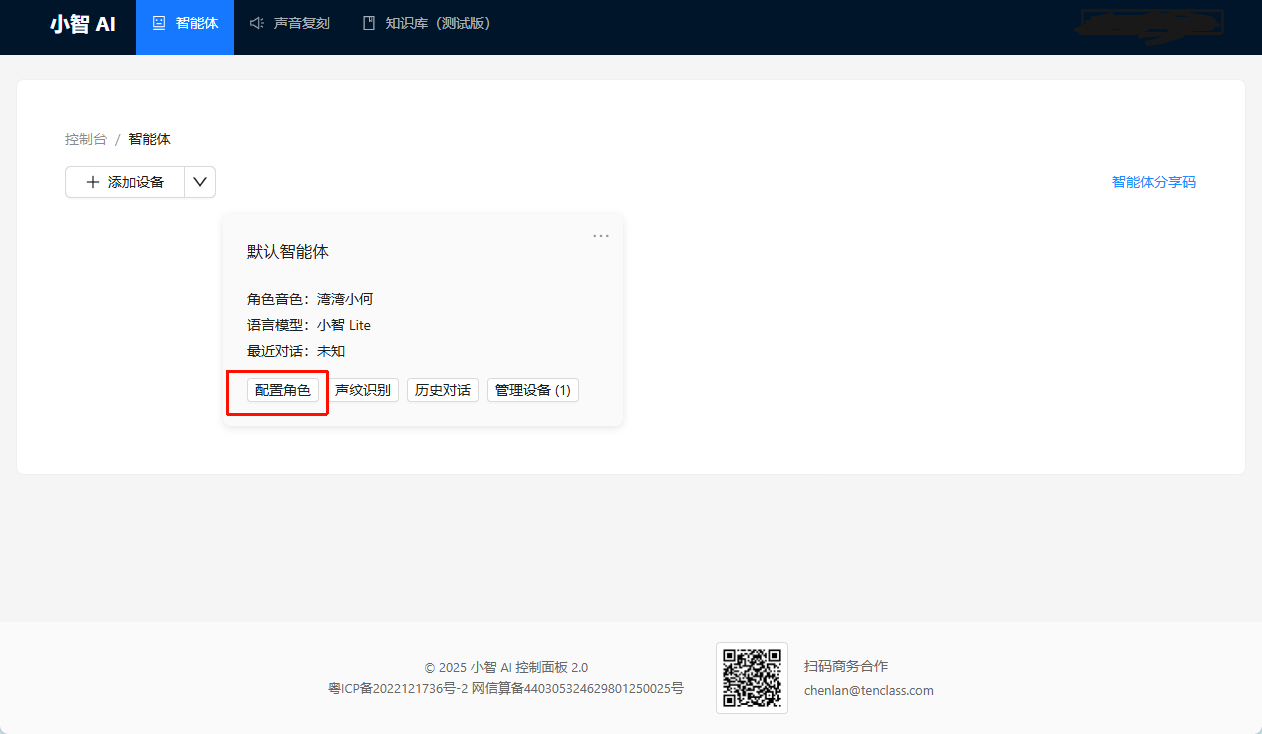Image resolution: width=1262 pixels, height=734 pixels.
Task: Click the chenlan@tenclass.com email address
Action: point(868,690)
